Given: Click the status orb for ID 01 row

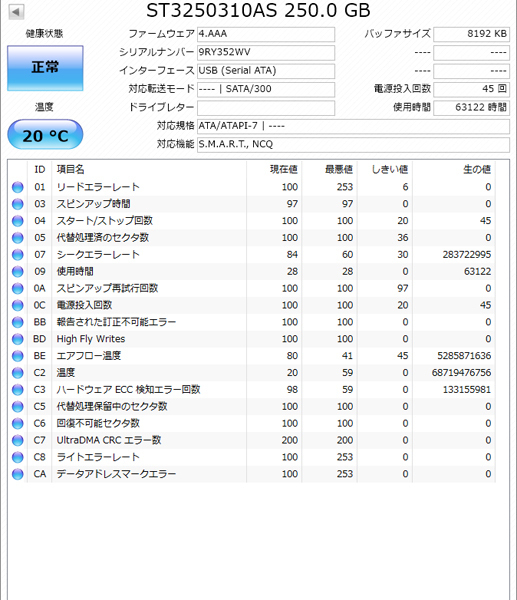Looking at the screenshot, I should click(18, 187).
